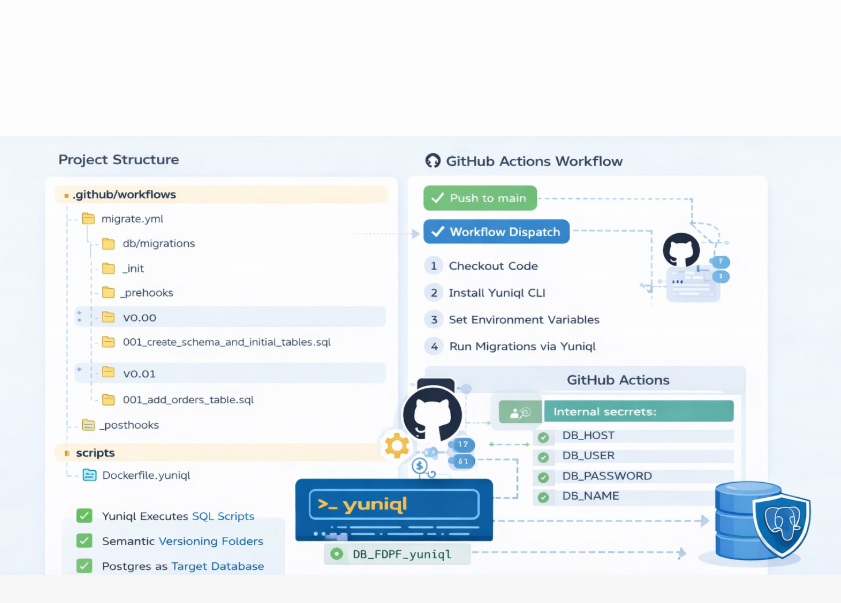The width and height of the screenshot is (841, 603).
Task: Click the Push to main button
Action: click(479, 198)
